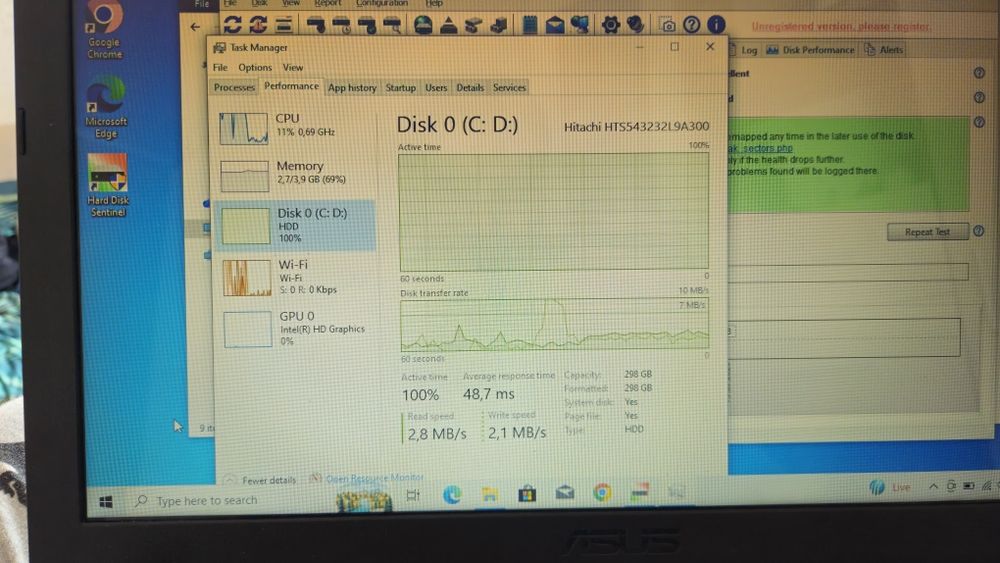Click the three-lines panel toolbar icon
This screenshot has width=1000, height=563.
(x=283, y=25)
